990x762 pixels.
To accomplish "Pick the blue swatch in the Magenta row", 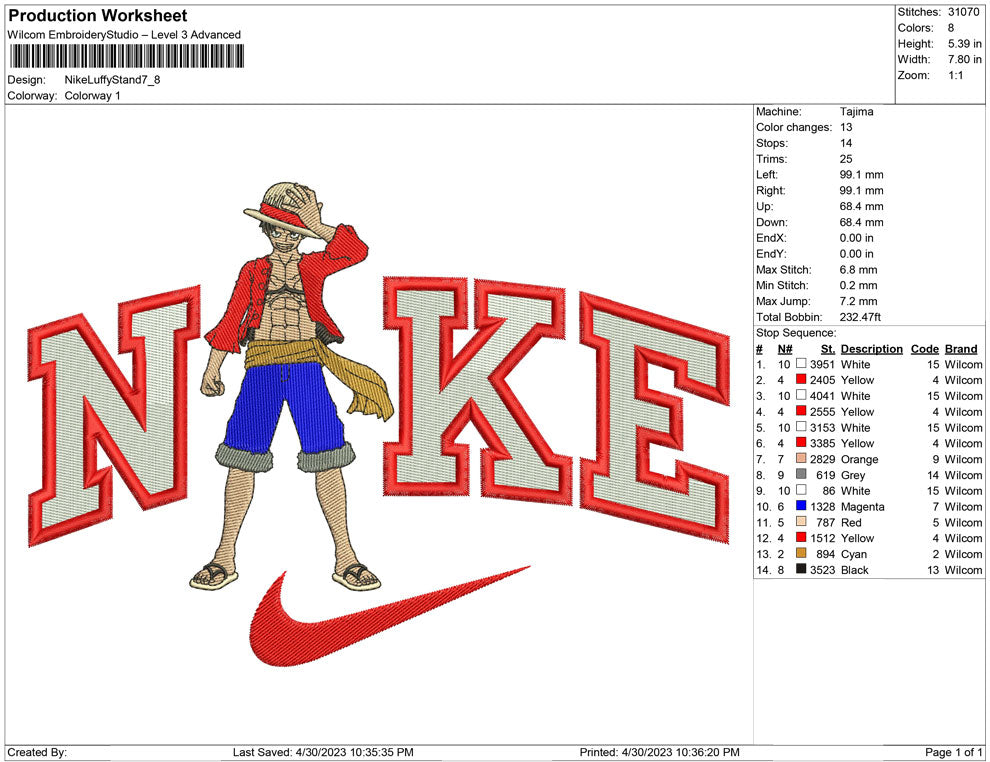I will coord(801,506).
